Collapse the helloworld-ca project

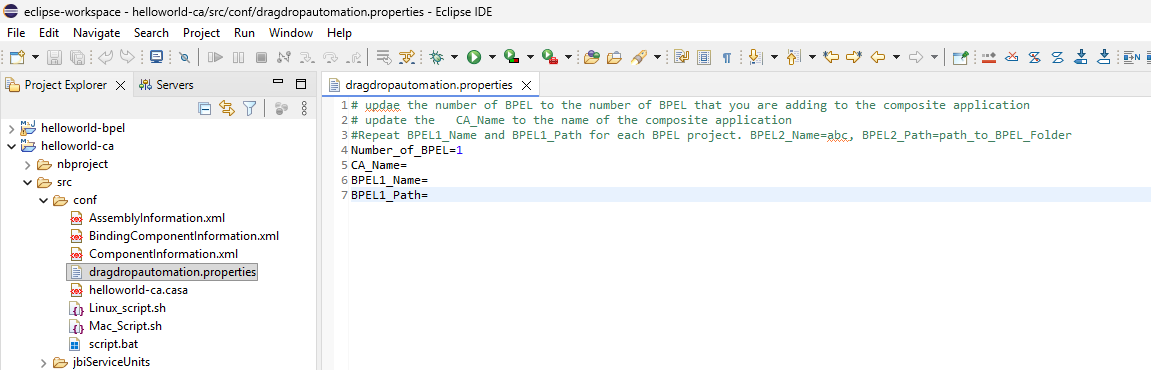(x=11, y=146)
